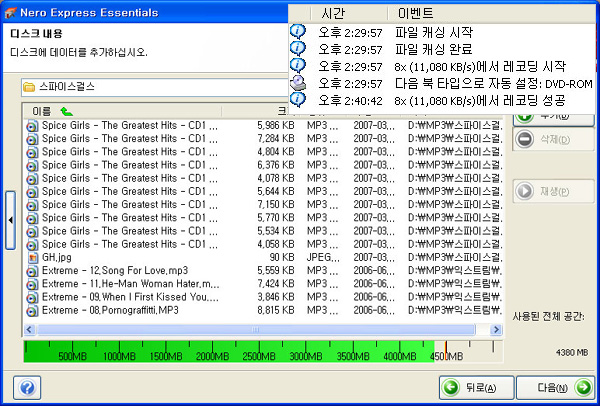Viewport: 600px width, 406px height.
Task: Click disc icon of DVD-ROM boot type event
Action: (x=298, y=83)
